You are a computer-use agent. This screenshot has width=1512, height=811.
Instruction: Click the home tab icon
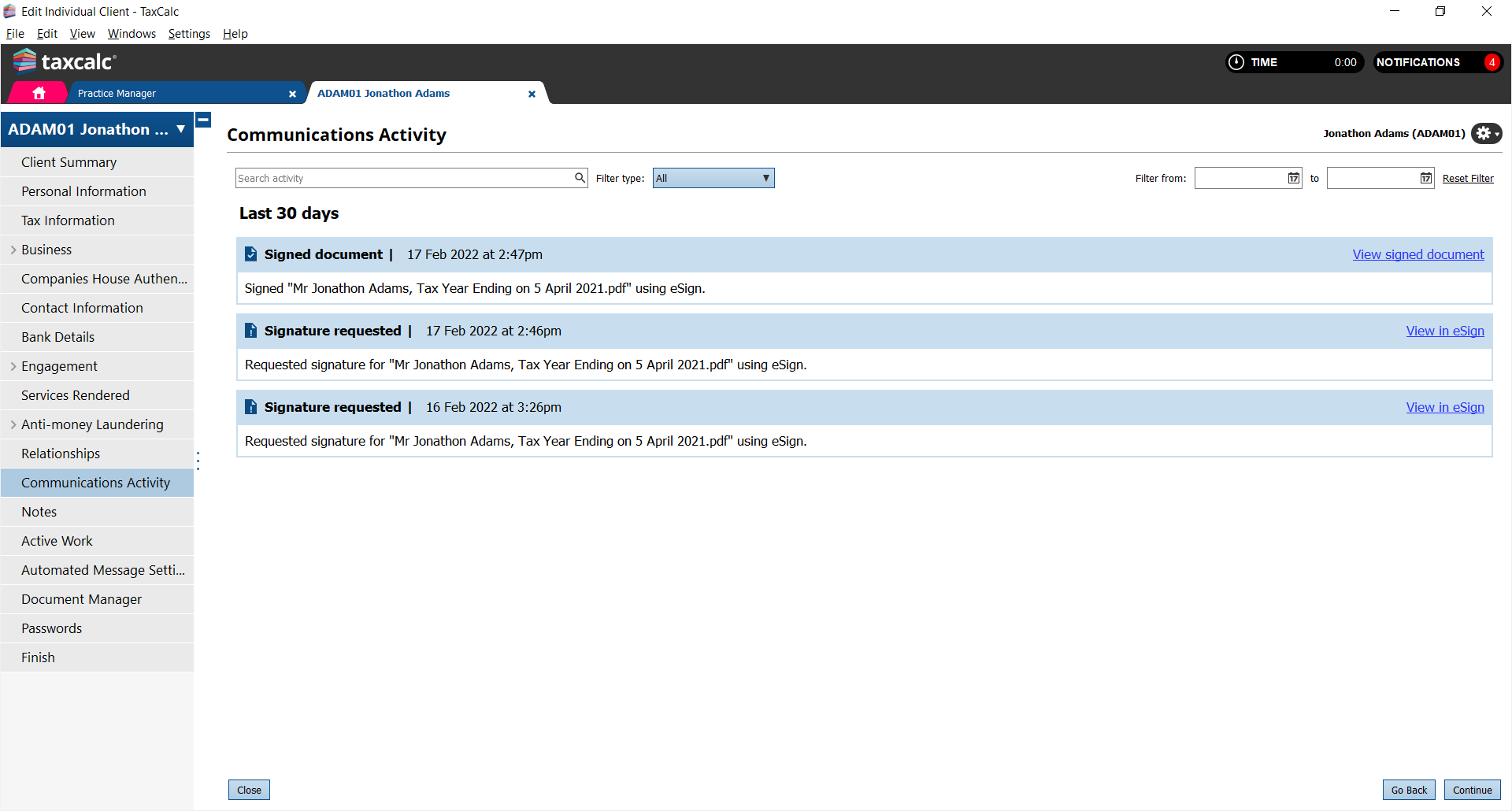point(39,93)
